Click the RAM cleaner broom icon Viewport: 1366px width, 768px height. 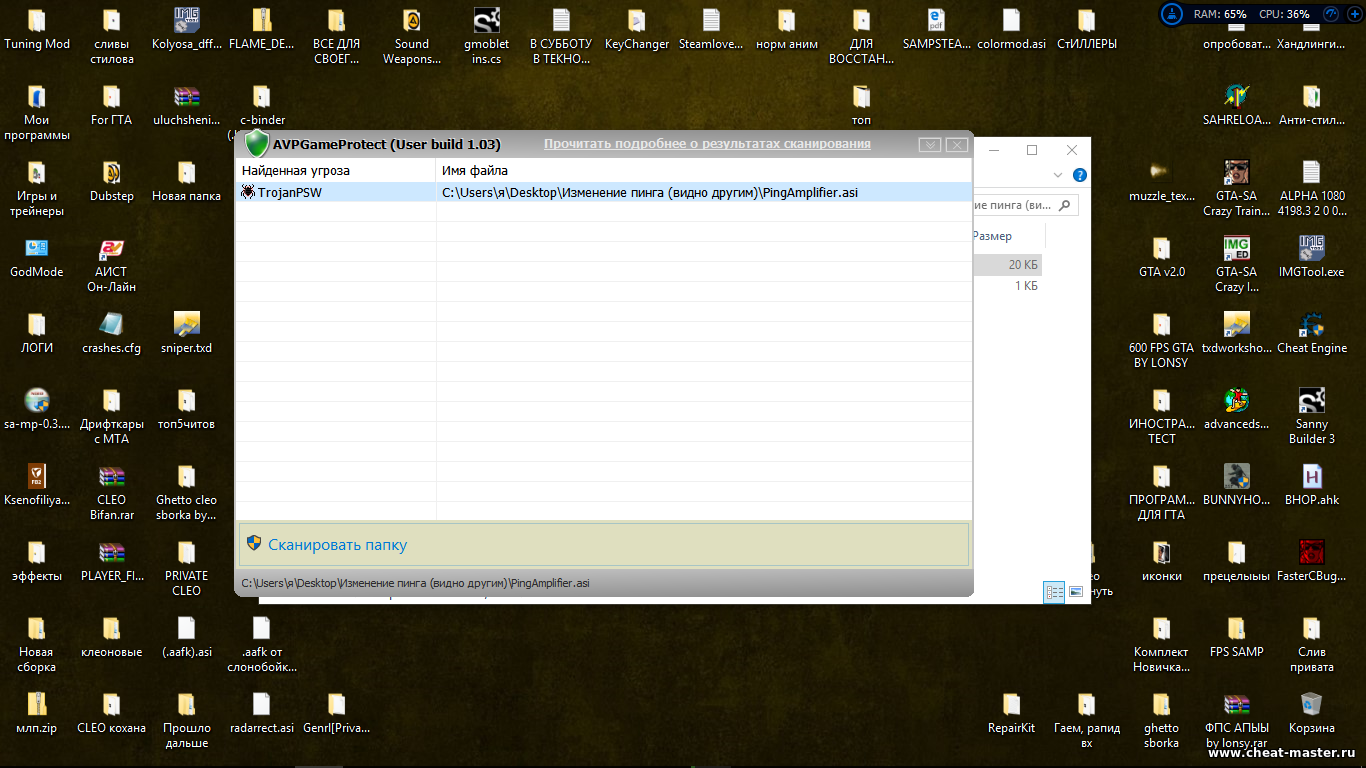tap(1170, 14)
